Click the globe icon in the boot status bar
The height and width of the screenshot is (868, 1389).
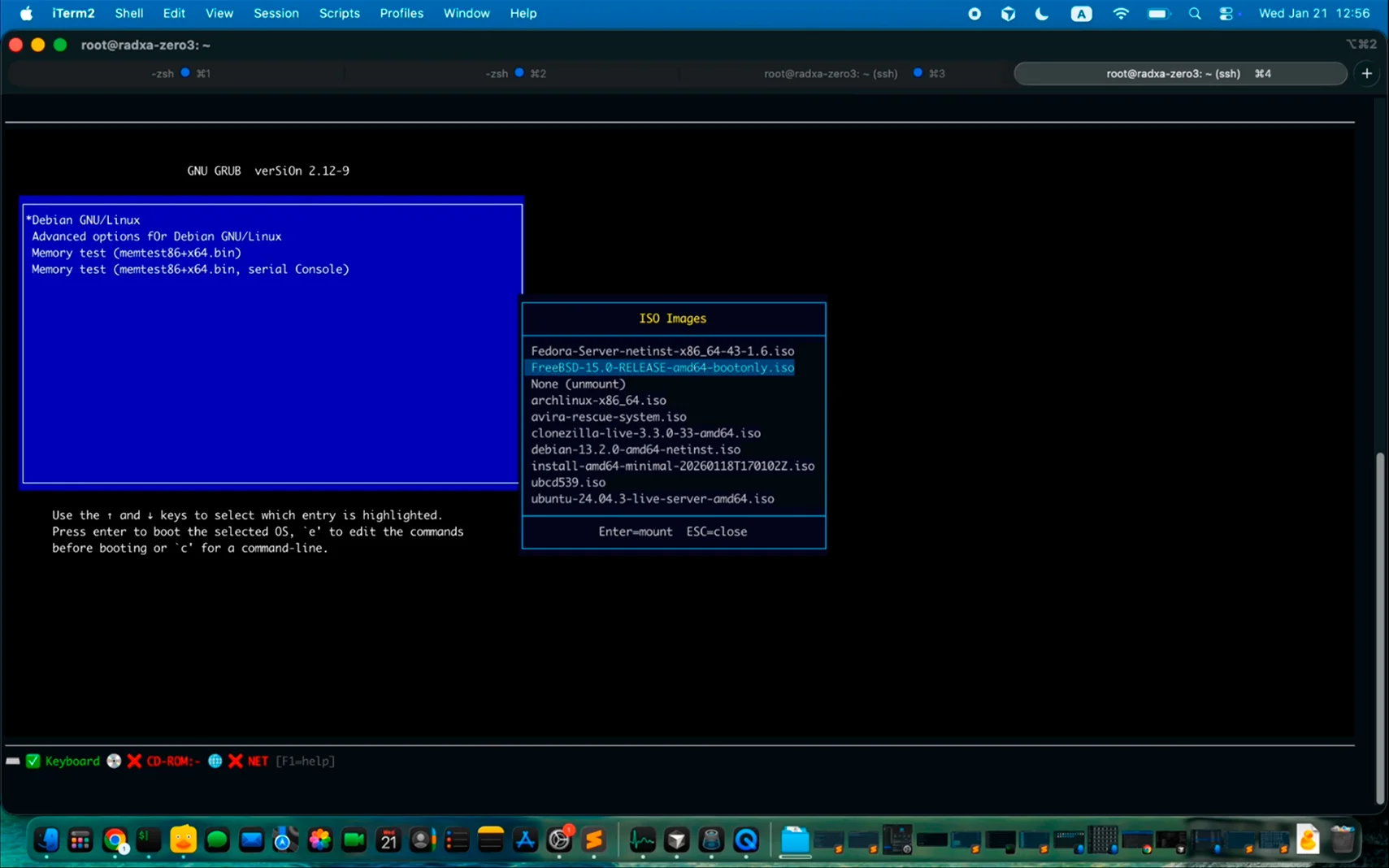215,761
